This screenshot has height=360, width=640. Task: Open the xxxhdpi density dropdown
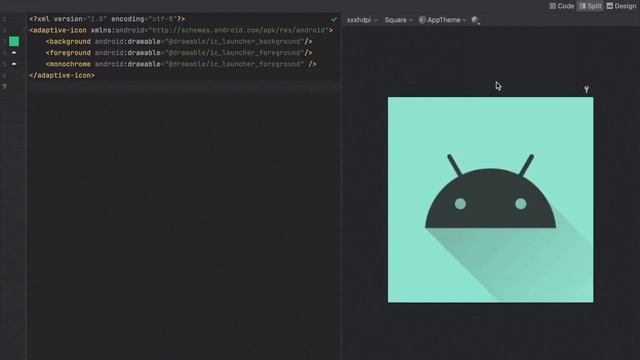362,20
